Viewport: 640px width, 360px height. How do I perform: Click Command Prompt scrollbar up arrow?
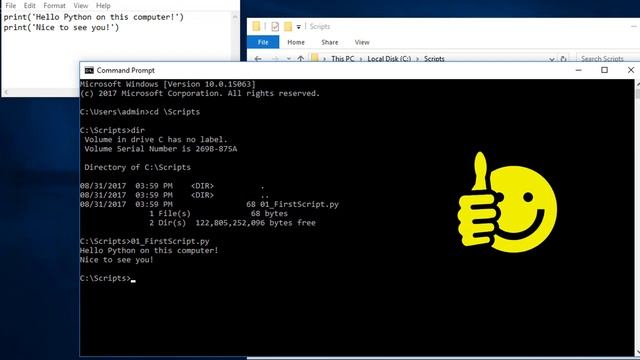pyautogui.click(x=638, y=84)
